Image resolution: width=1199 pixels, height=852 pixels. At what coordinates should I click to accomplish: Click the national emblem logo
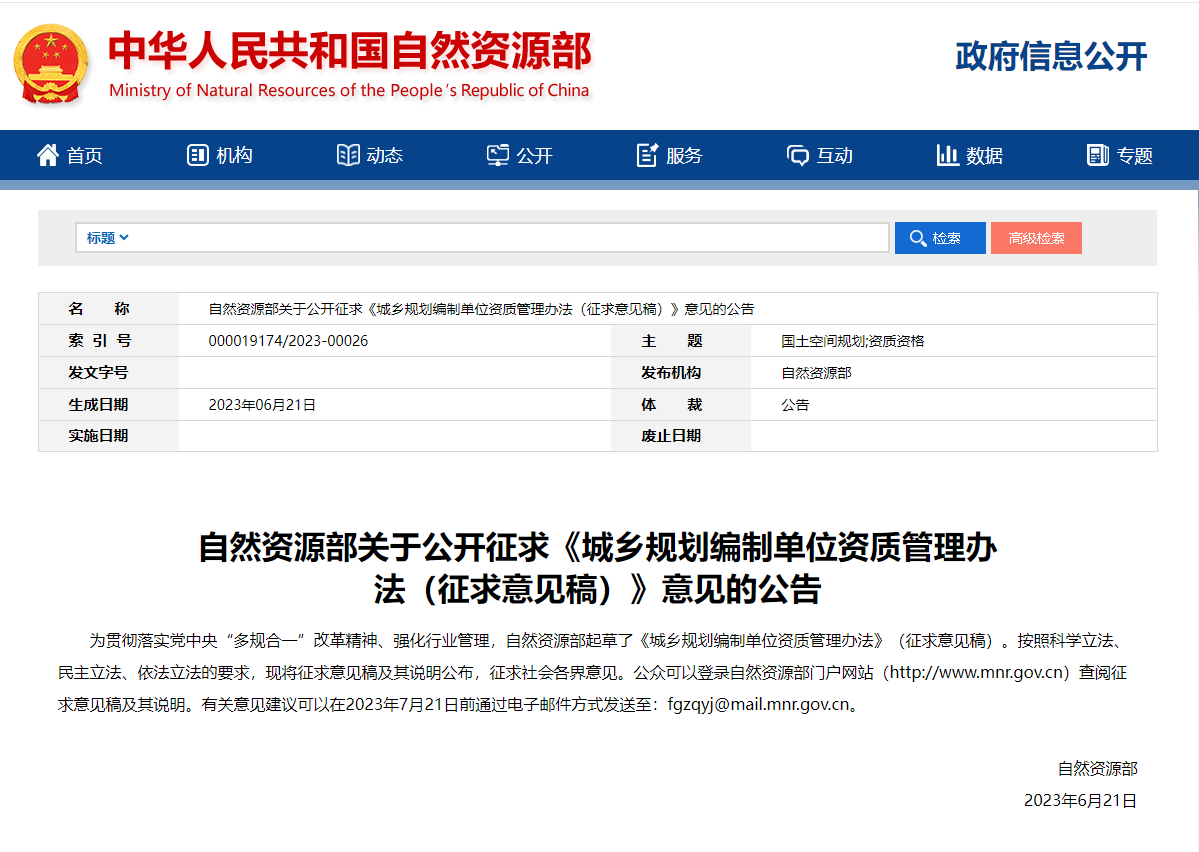tap(50, 64)
